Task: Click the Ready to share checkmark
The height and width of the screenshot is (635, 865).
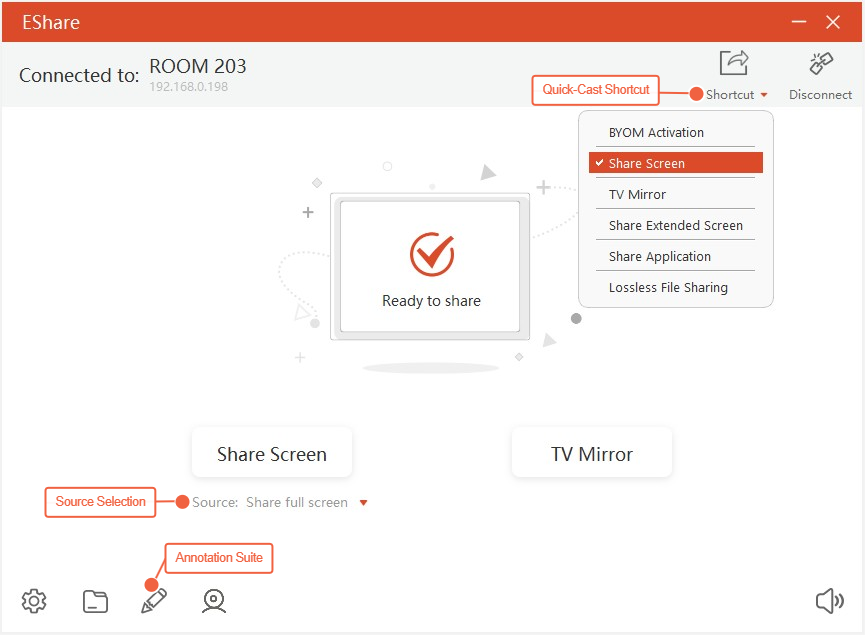Action: coord(432,255)
